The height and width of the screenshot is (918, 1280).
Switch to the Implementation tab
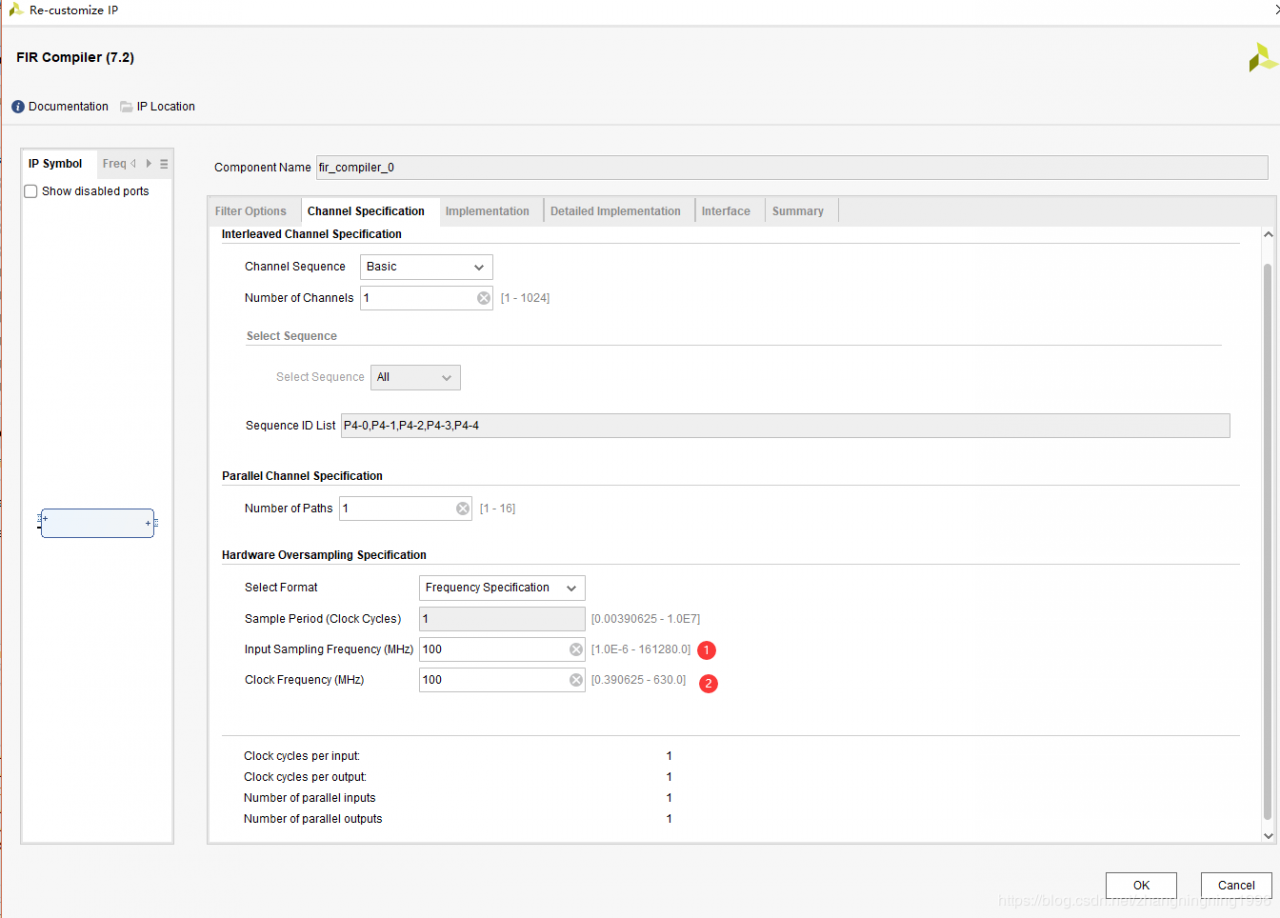[x=488, y=211]
